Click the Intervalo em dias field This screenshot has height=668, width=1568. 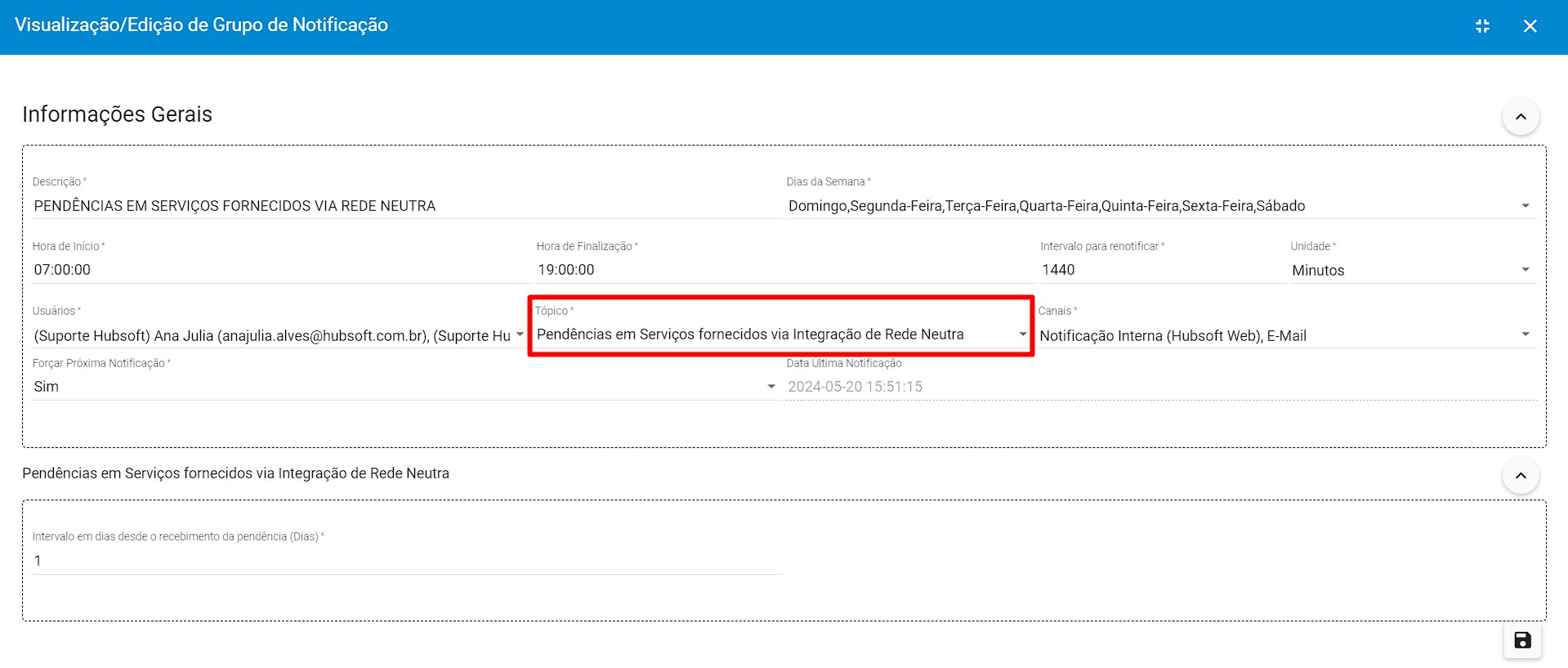tap(407, 561)
